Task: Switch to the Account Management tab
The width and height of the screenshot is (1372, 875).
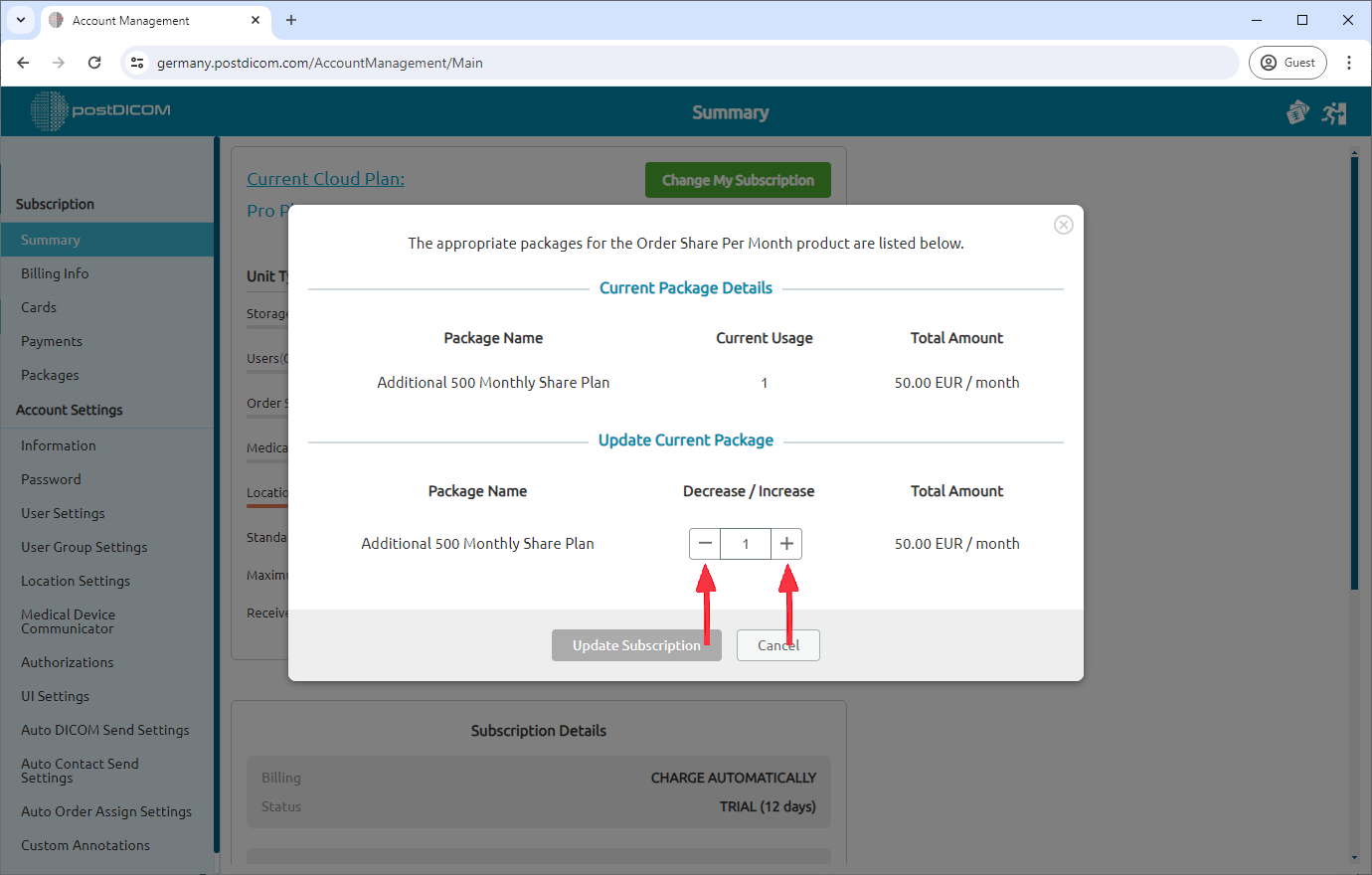Action: (x=139, y=20)
